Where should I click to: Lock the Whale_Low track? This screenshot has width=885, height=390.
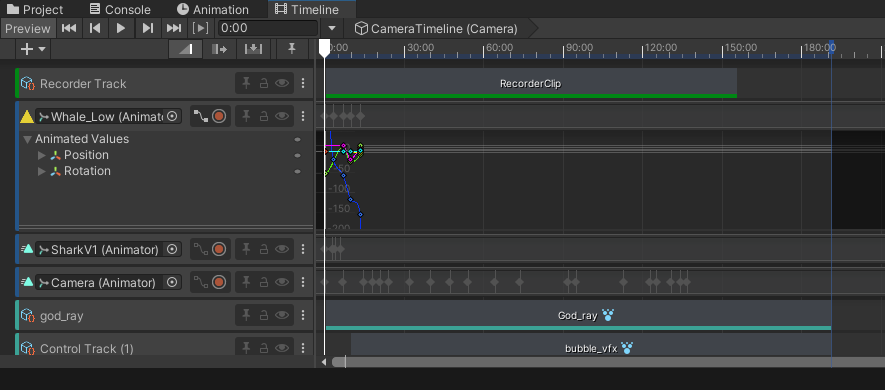pyautogui.click(x=264, y=116)
